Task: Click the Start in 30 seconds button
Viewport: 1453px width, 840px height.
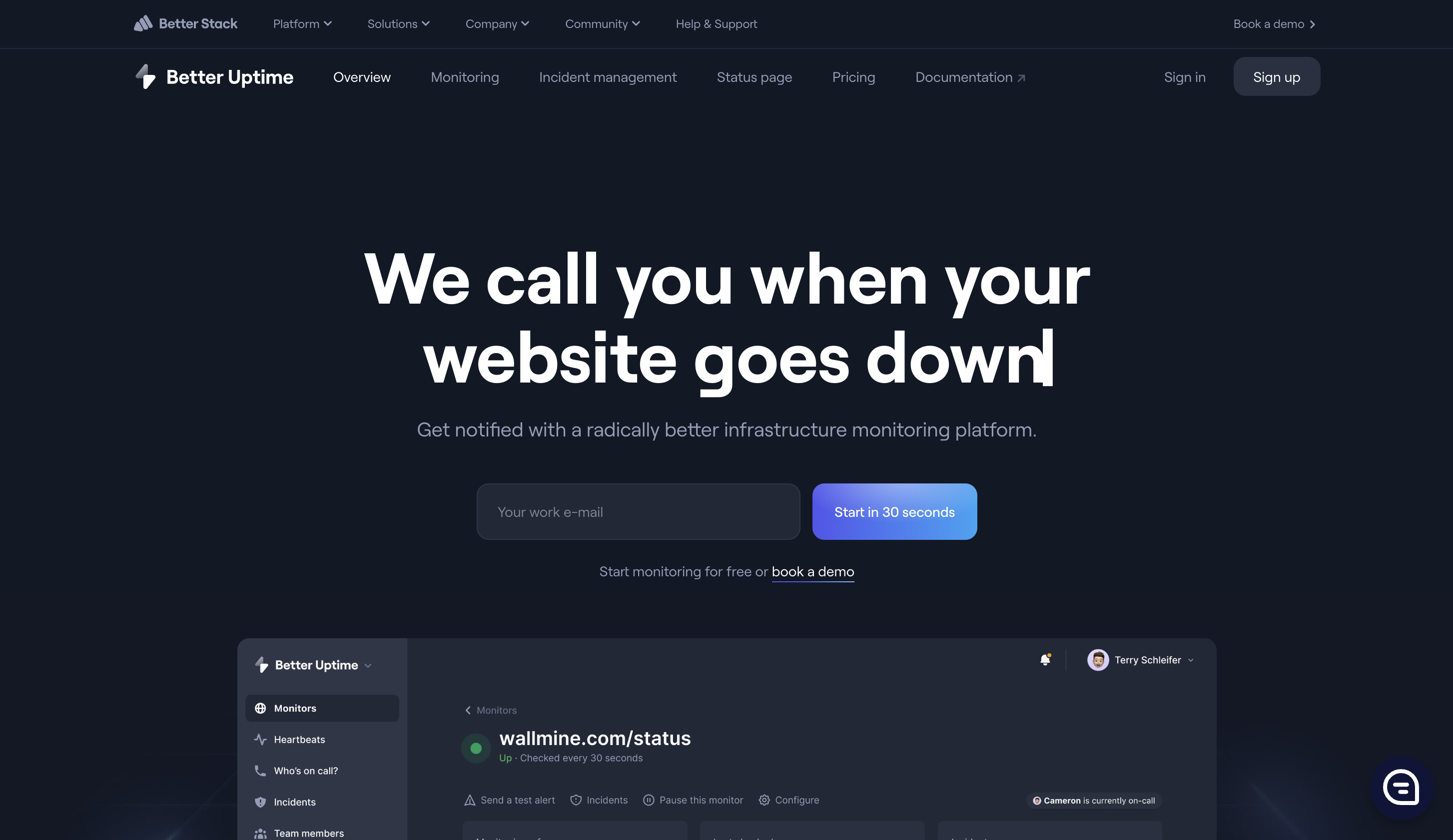Action: [894, 511]
